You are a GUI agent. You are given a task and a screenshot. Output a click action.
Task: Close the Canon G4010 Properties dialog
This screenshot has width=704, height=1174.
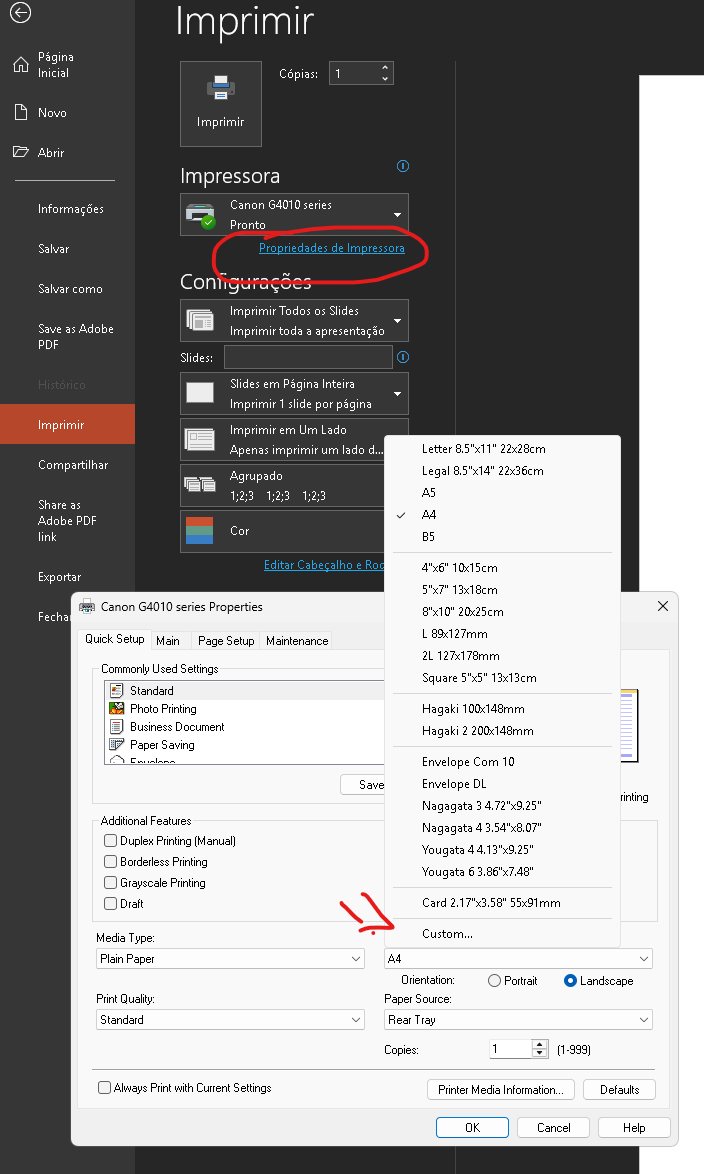(663, 606)
